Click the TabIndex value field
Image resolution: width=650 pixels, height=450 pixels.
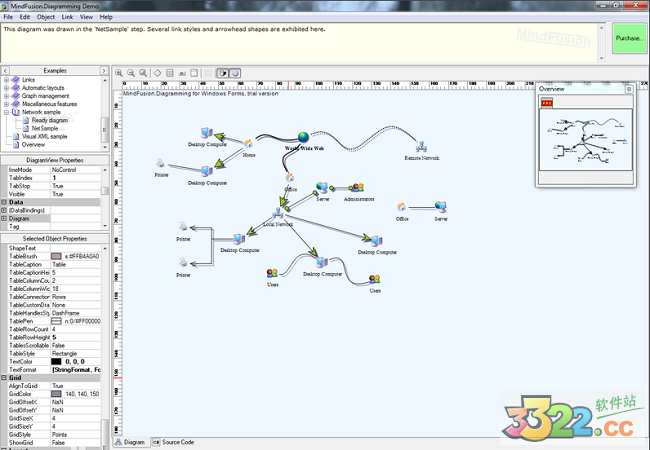tap(76, 178)
